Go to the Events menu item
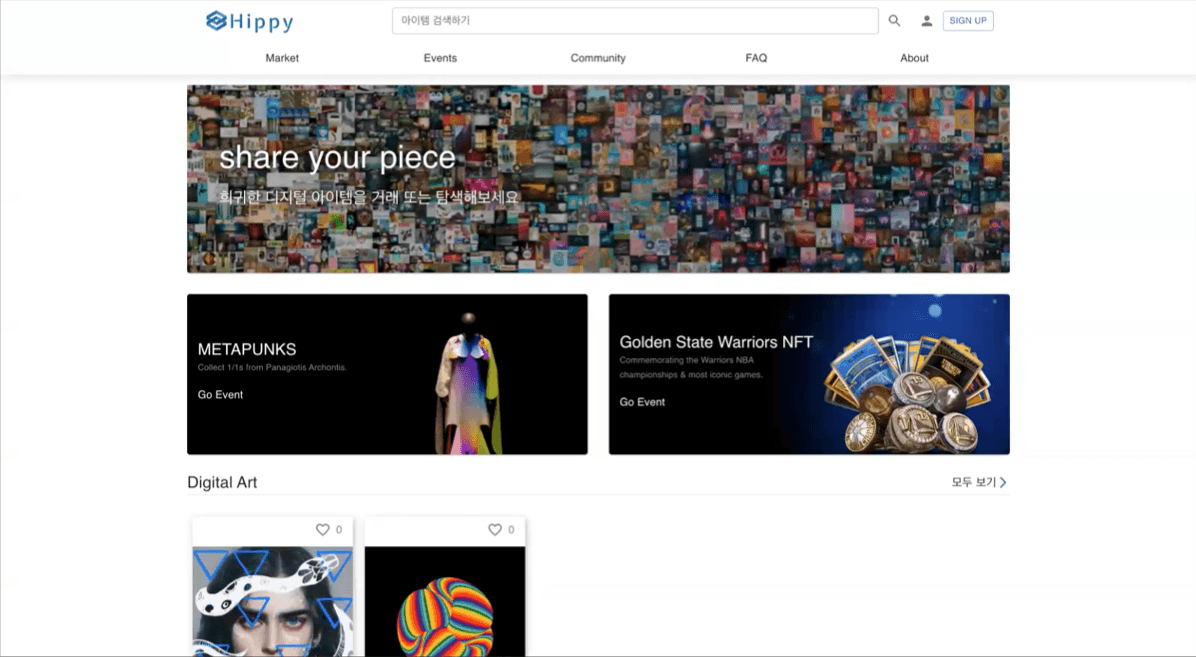The height and width of the screenshot is (657, 1196). (440, 58)
